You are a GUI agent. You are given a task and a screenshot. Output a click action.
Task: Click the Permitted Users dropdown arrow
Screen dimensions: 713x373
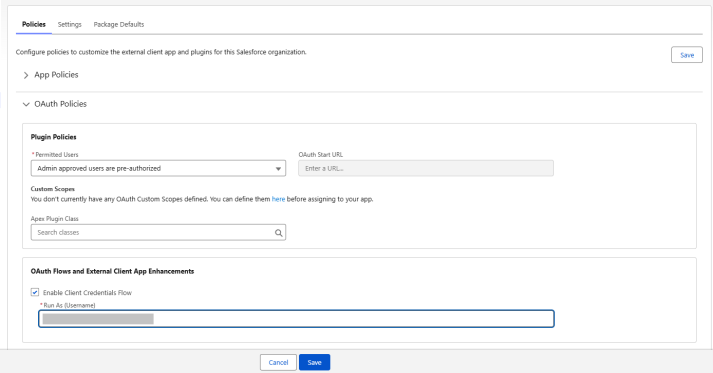pyautogui.click(x=278, y=169)
